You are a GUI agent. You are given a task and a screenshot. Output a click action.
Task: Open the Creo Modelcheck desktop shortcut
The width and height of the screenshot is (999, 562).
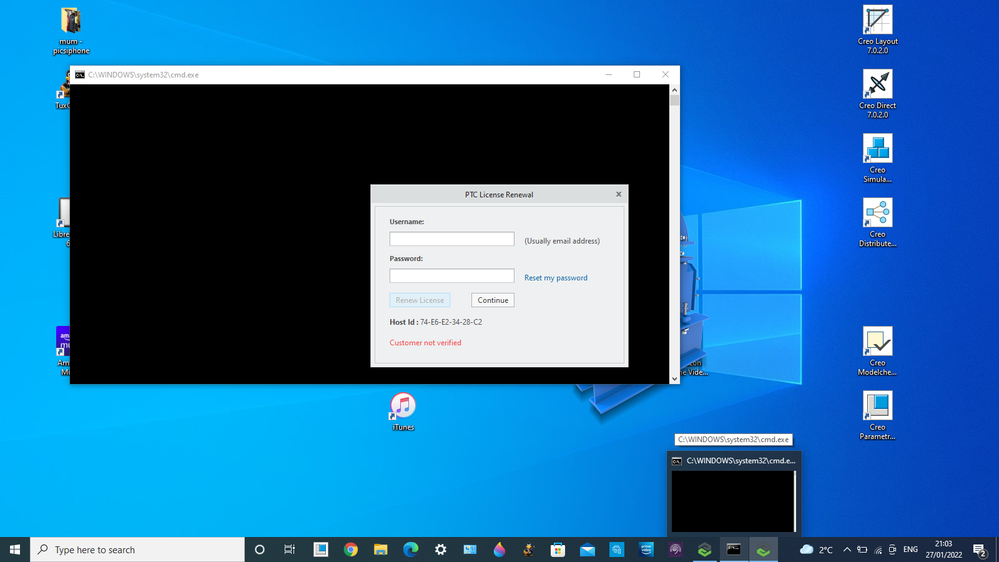point(877,351)
